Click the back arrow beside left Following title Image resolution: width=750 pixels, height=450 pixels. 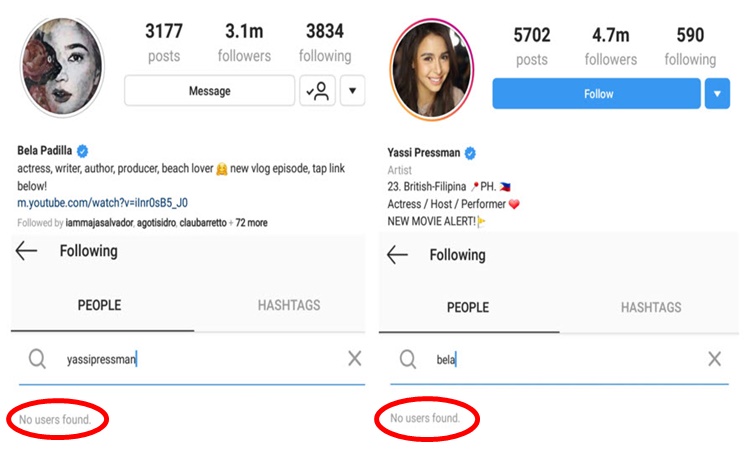pos(27,251)
